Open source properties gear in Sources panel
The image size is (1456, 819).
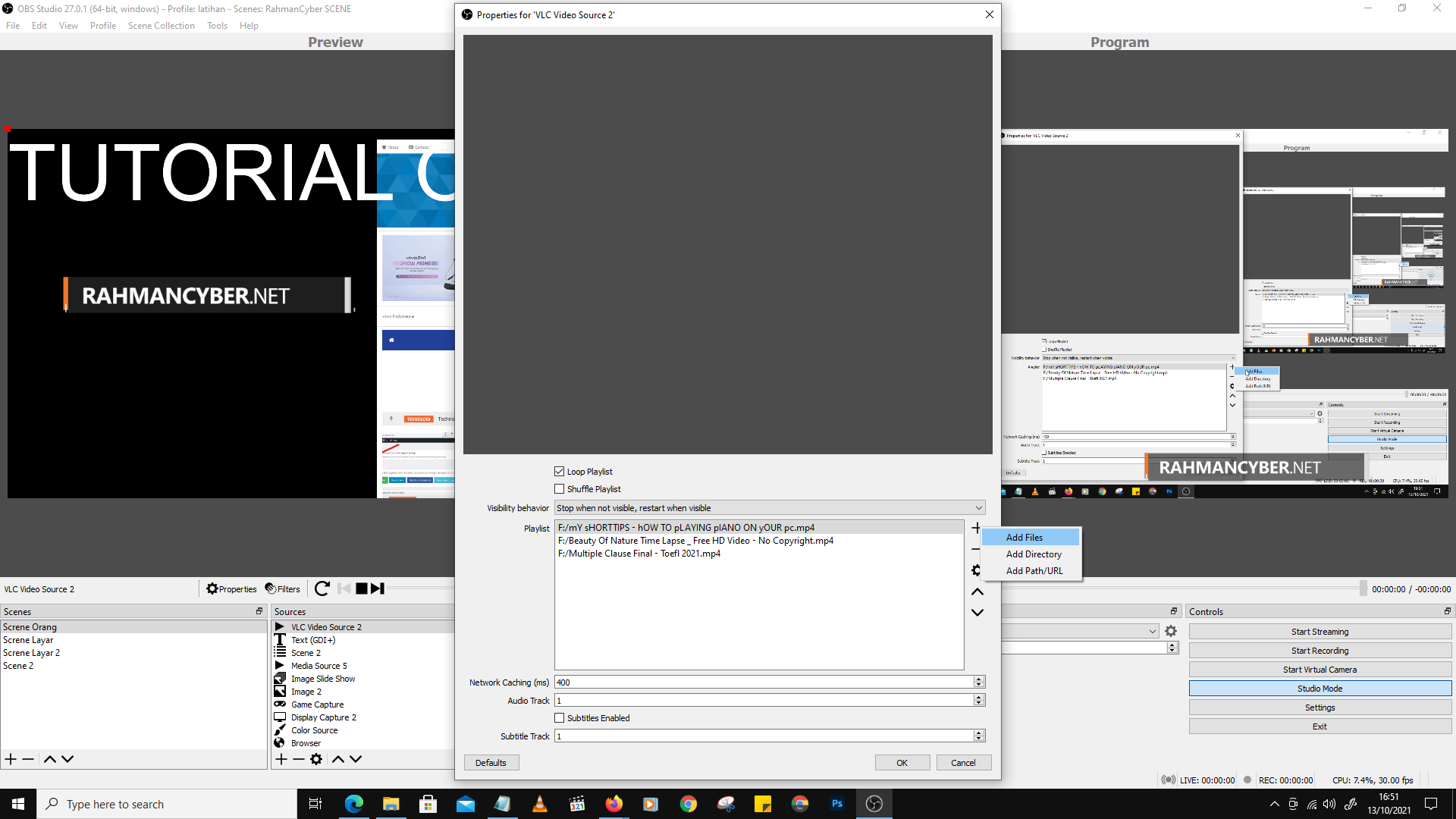click(316, 759)
